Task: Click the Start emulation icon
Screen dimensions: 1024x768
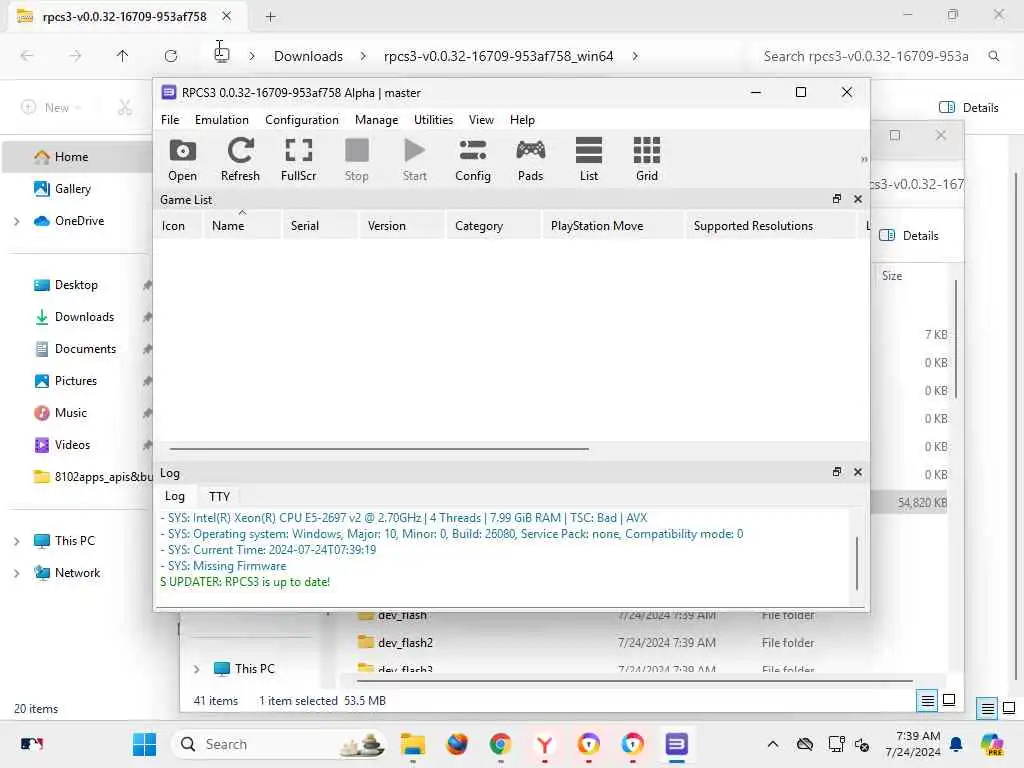Action: tap(415, 159)
